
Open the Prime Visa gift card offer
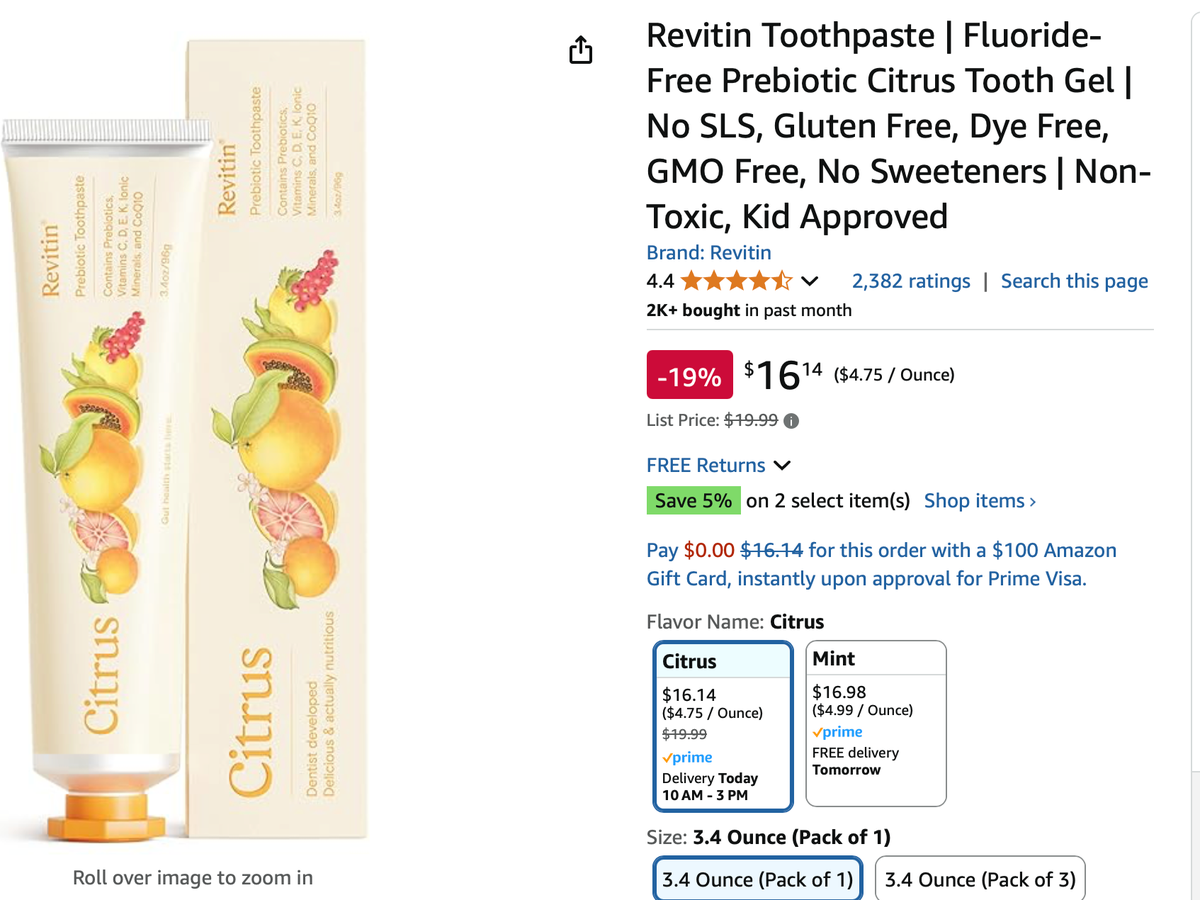pos(881,564)
